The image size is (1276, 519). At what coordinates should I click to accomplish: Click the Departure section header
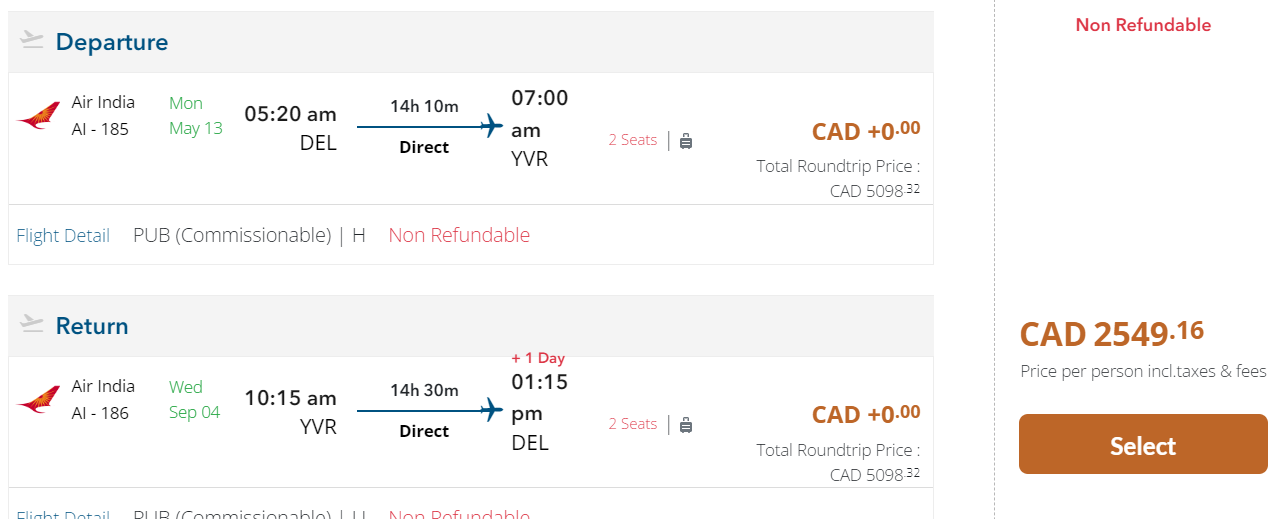(111, 42)
